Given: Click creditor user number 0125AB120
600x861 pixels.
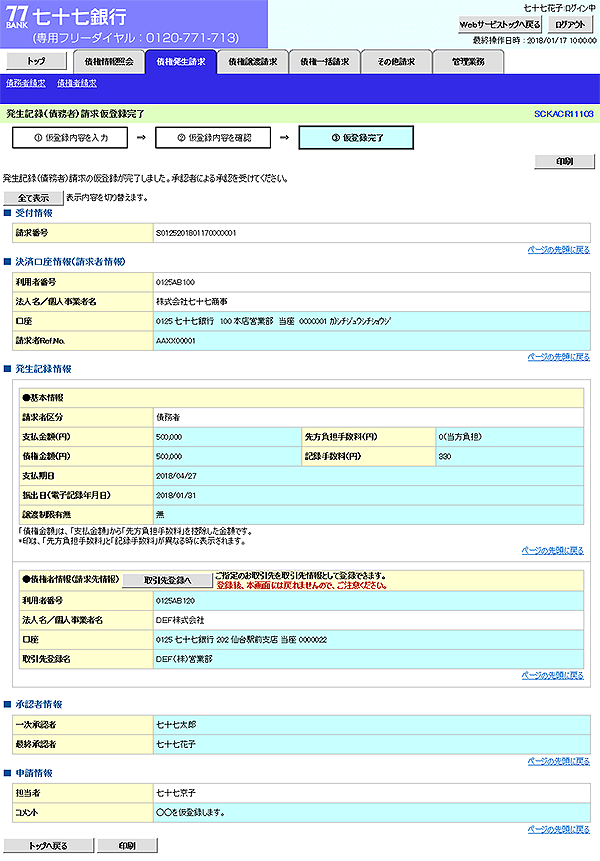Looking at the screenshot, I should (x=175, y=601).
